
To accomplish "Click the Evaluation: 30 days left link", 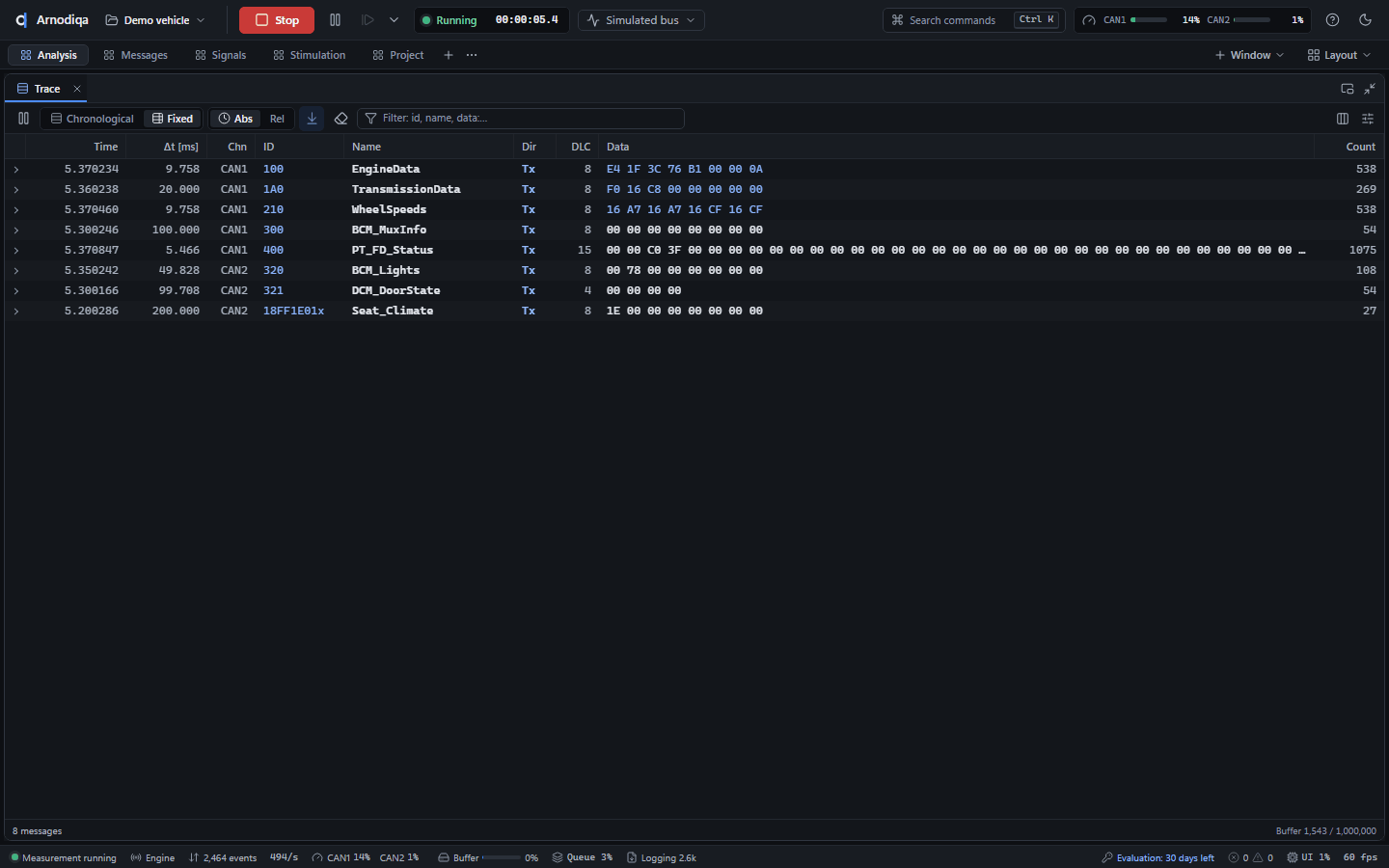I will [1157, 857].
